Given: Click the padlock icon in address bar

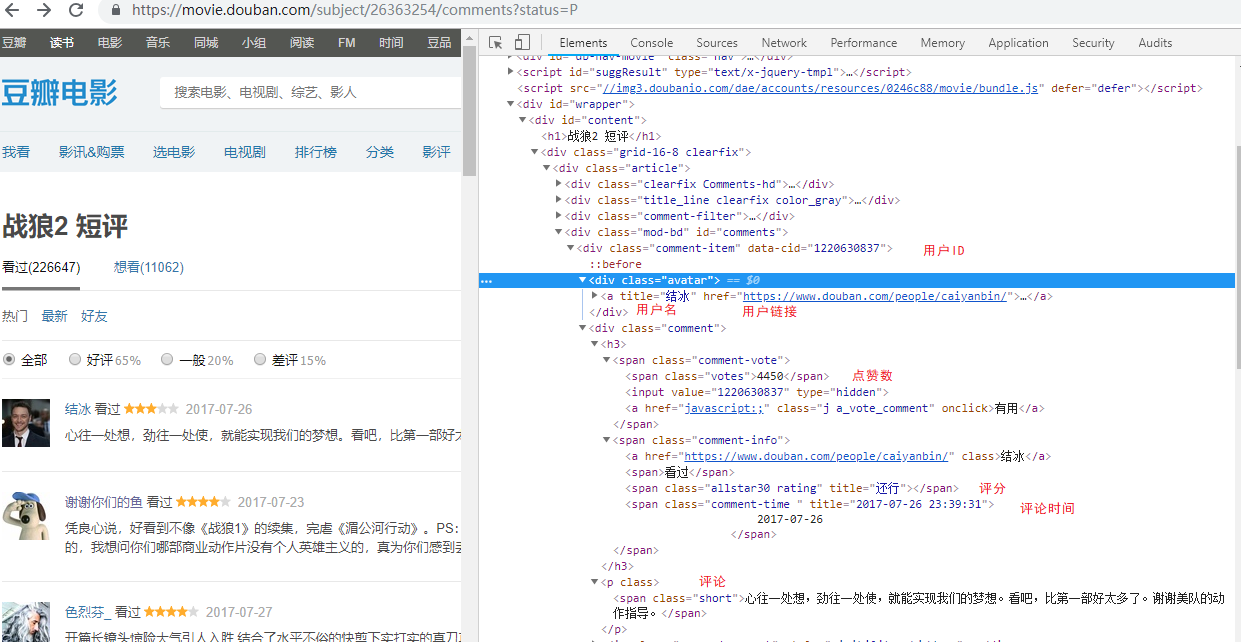Looking at the screenshot, I should (x=117, y=11).
